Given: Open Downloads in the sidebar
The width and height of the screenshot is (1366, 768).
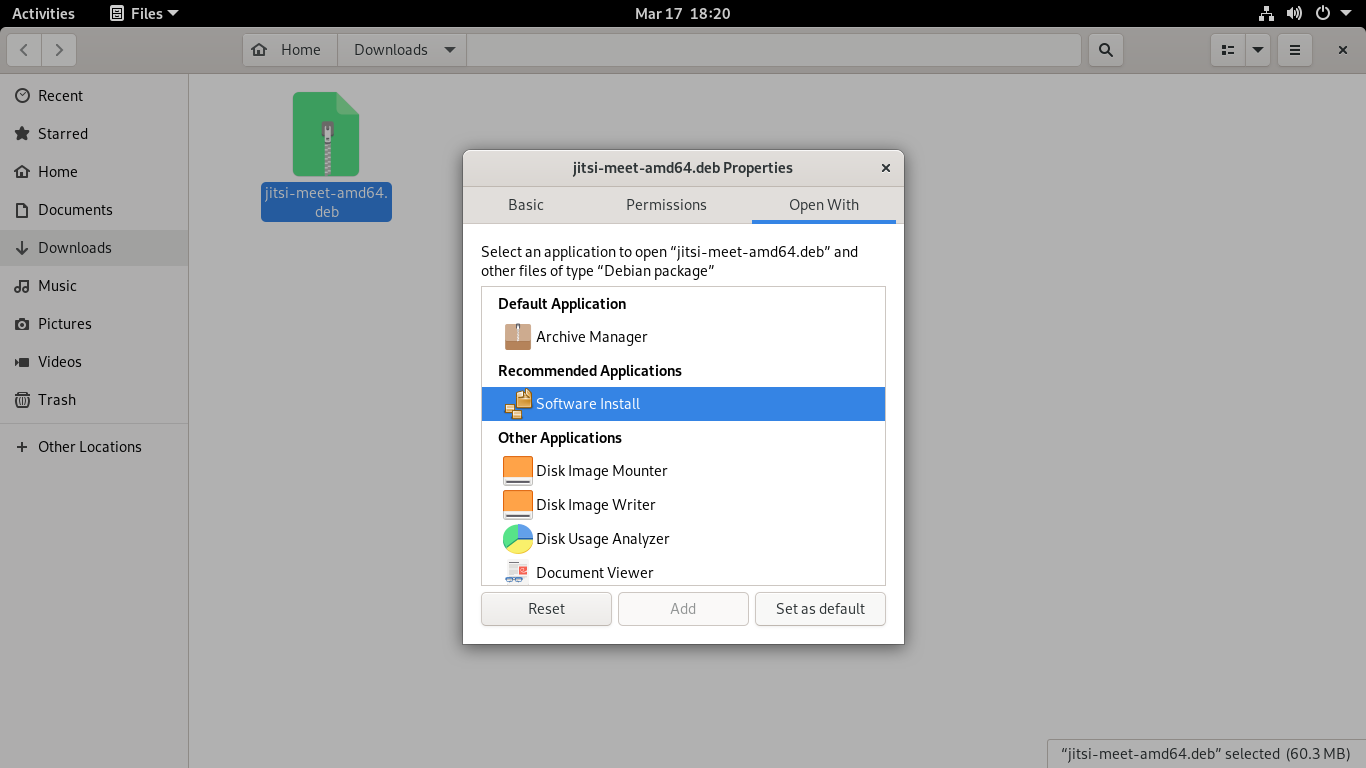Looking at the screenshot, I should (x=94, y=248).
